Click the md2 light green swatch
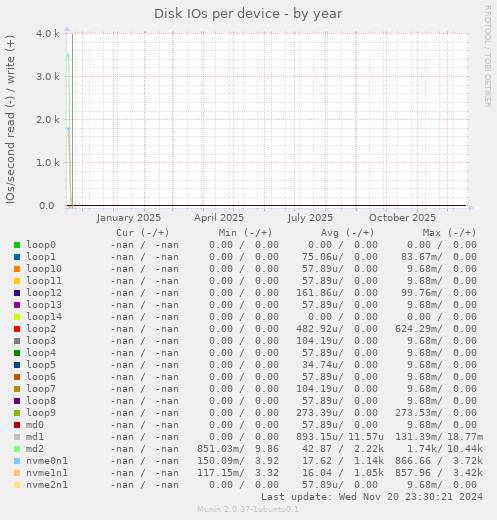The width and height of the screenshot is (497, 520). tap(17, 449)
